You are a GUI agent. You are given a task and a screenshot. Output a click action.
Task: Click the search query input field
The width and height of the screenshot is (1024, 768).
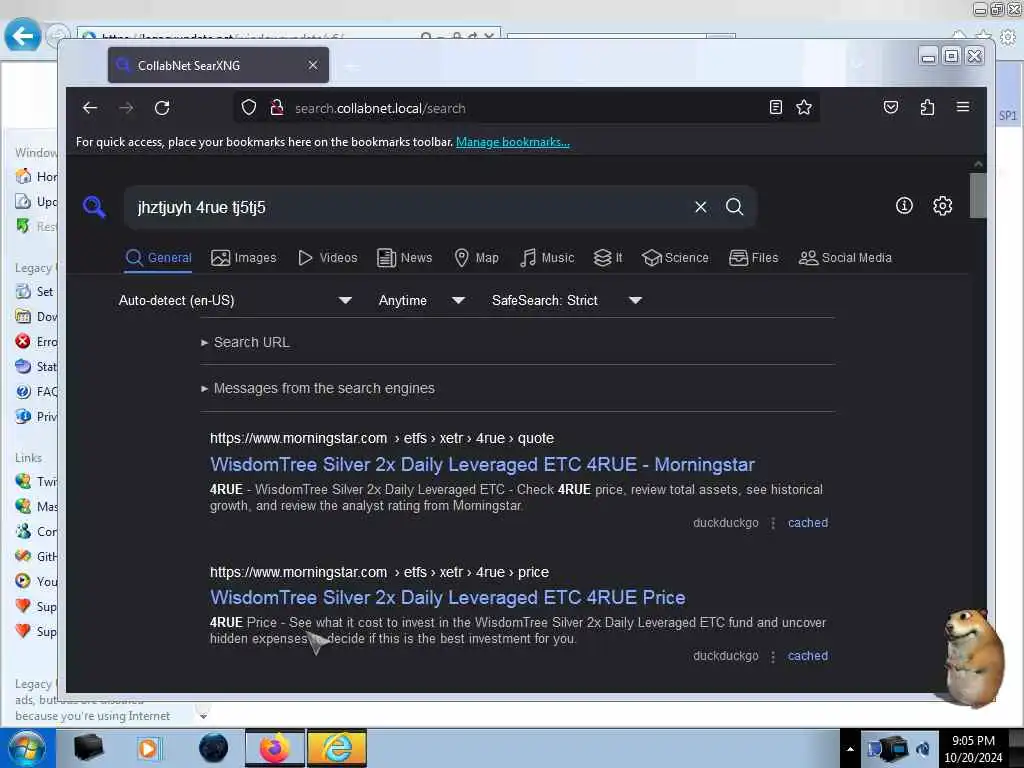[x=408, y=208]
